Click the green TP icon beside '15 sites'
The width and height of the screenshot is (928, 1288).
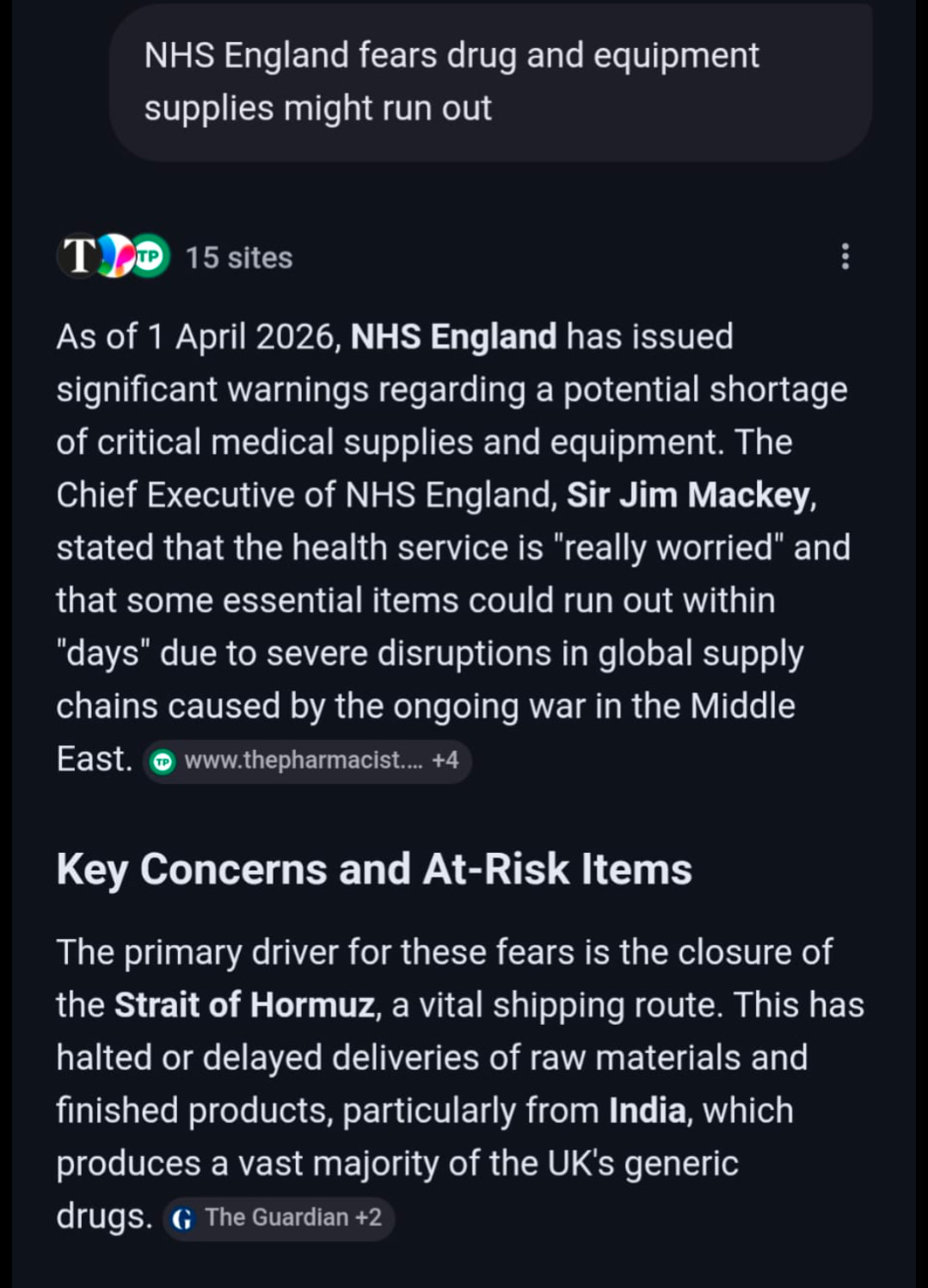(150, 256)
